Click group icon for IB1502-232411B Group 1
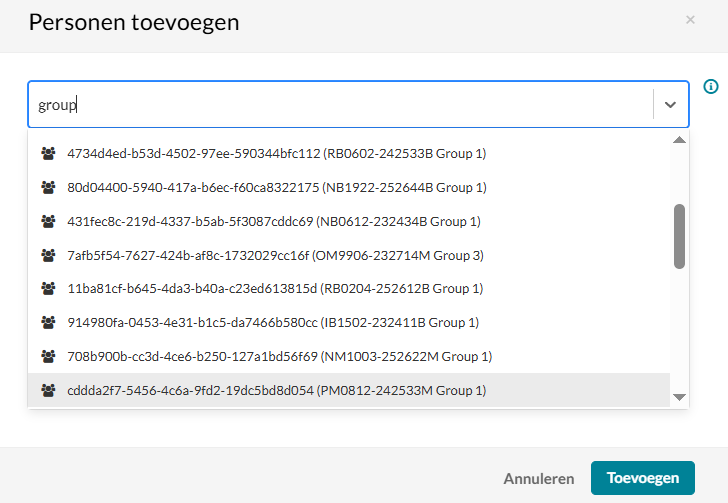Screen dimensions: 728x503 (x=48, y=322)
